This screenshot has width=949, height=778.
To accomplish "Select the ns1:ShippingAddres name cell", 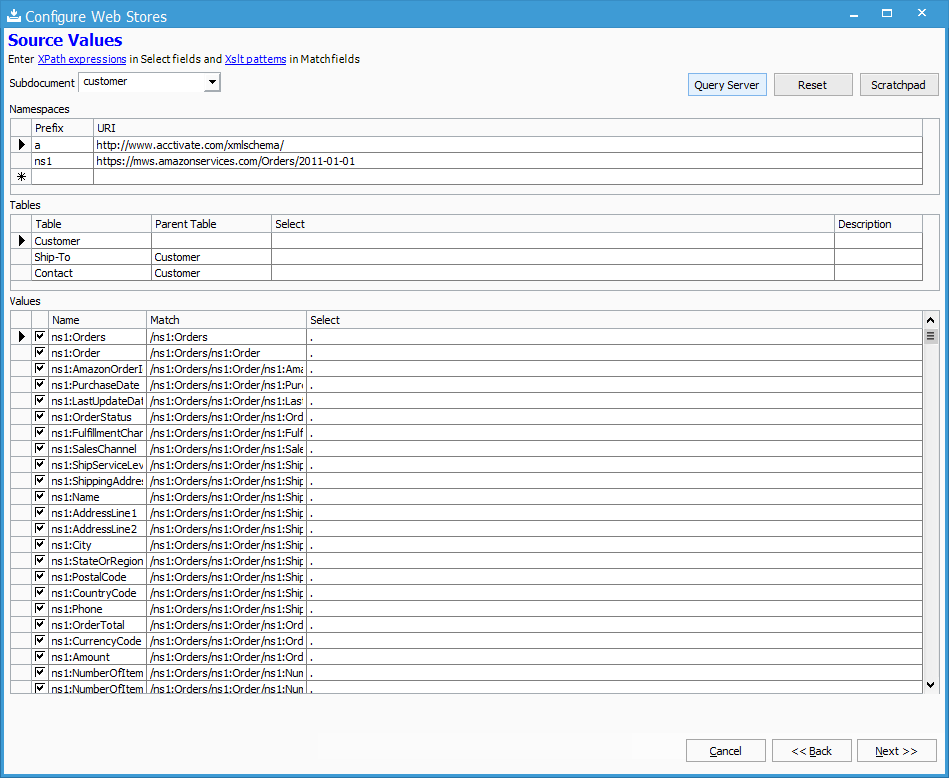I will [x=97, y=481].
